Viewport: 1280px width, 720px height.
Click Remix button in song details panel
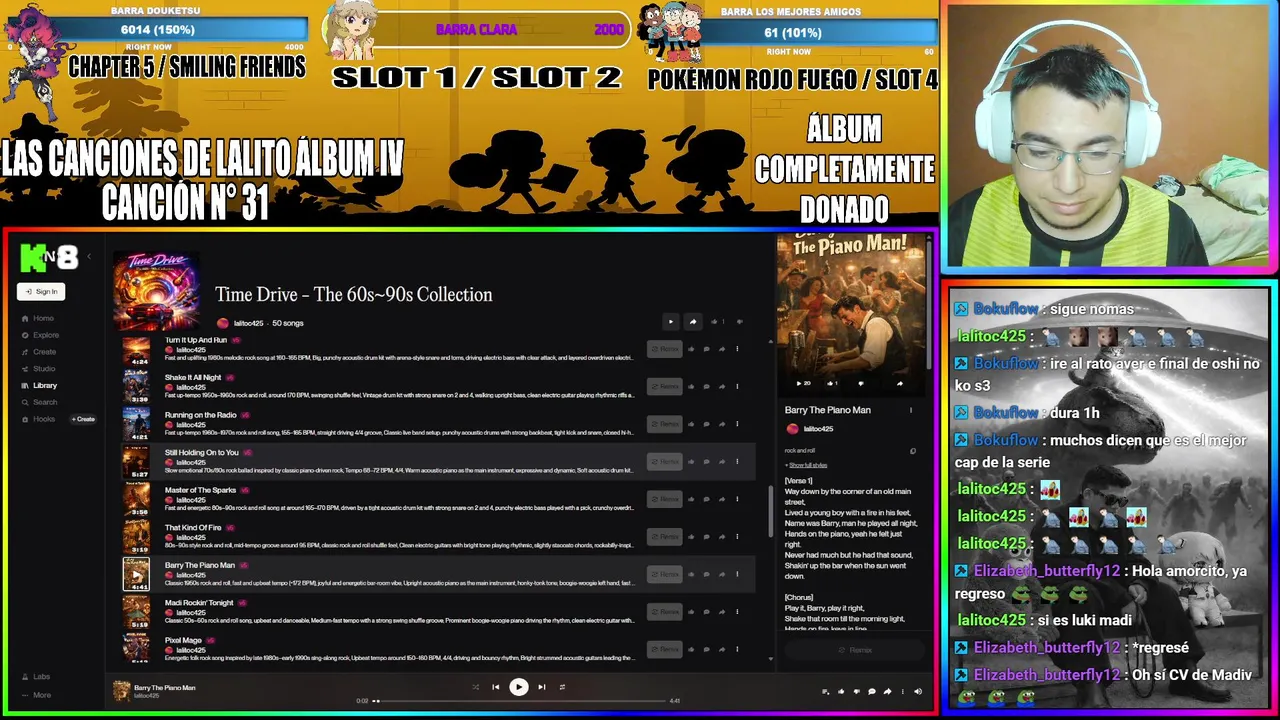854,650
